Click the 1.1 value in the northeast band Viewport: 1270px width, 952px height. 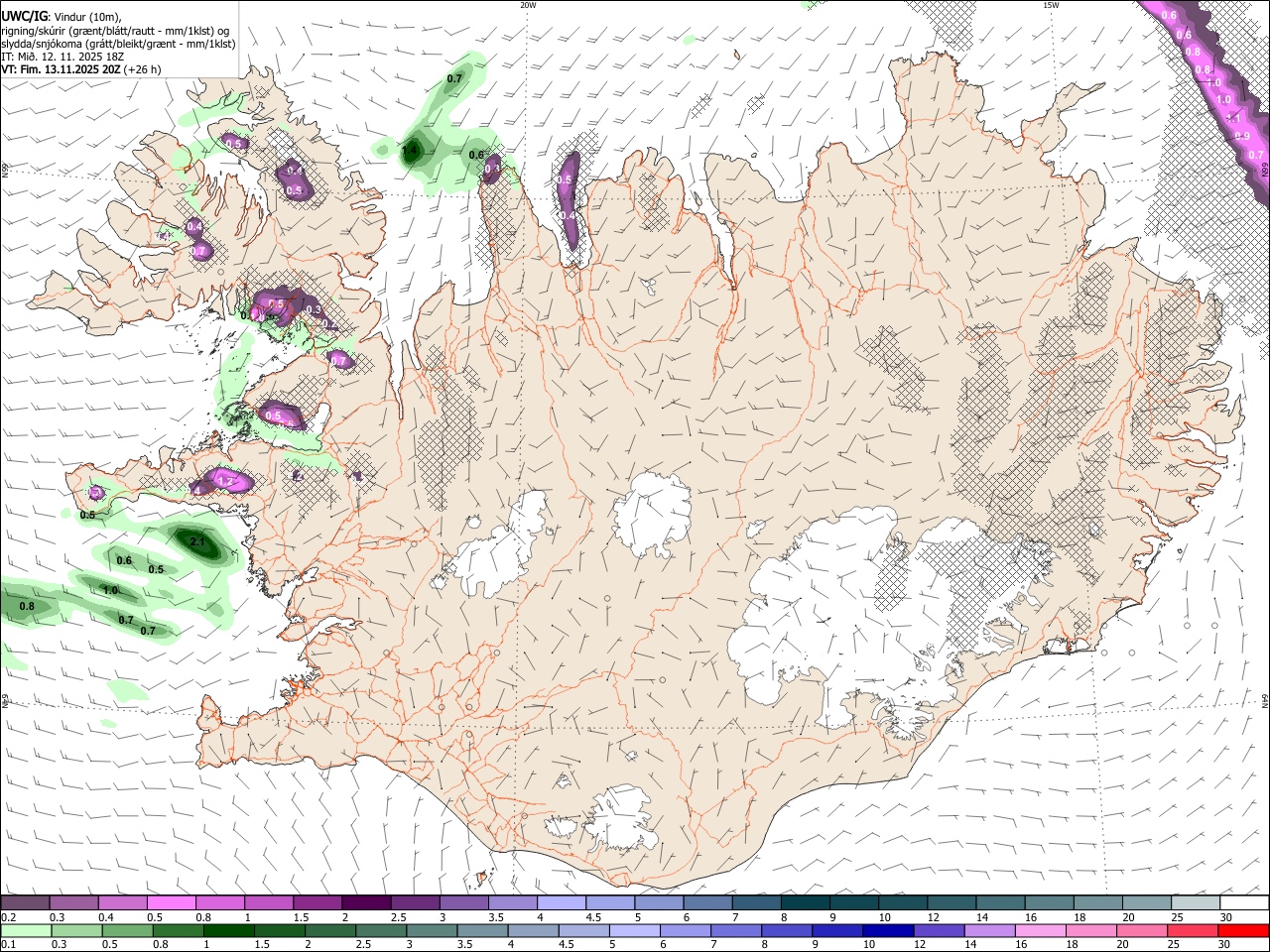(x=1234, y=117)
